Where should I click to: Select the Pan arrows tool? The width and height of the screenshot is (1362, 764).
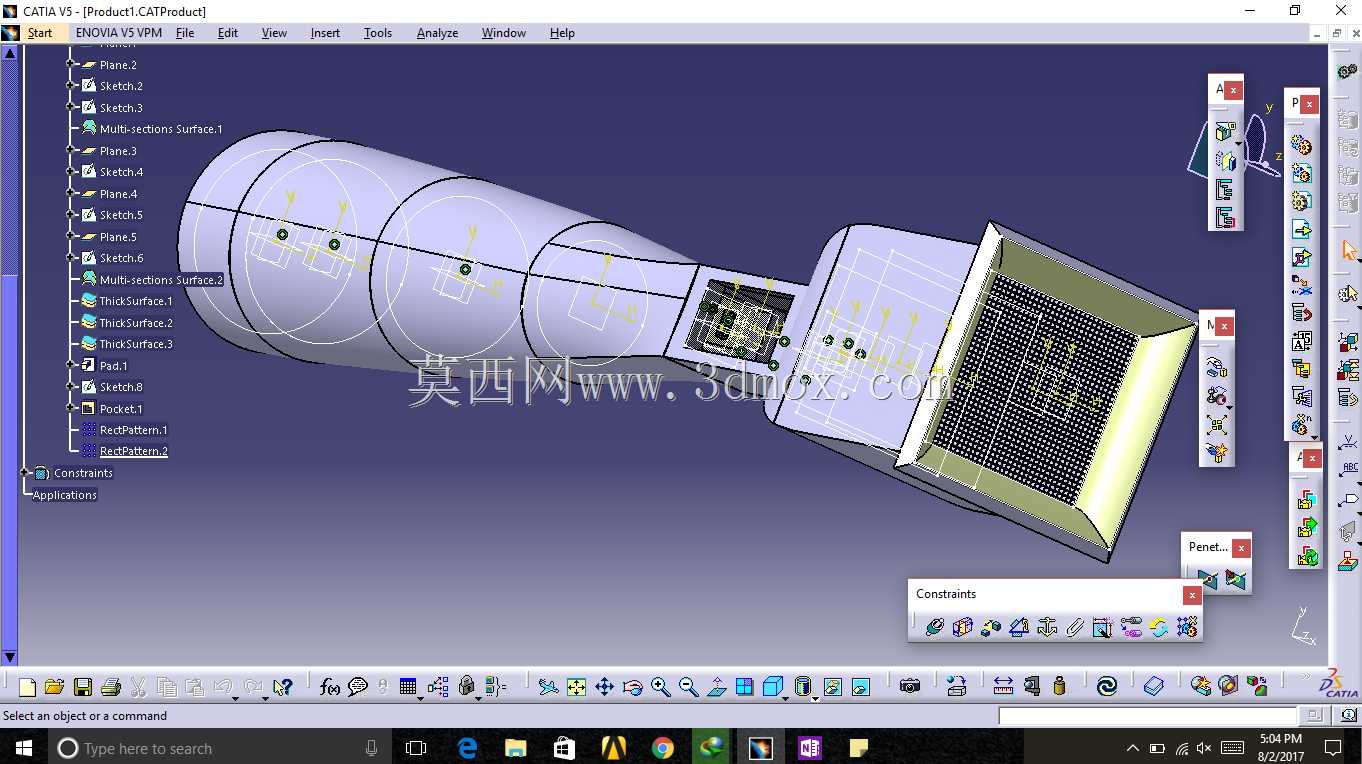(x=604, y=687)
